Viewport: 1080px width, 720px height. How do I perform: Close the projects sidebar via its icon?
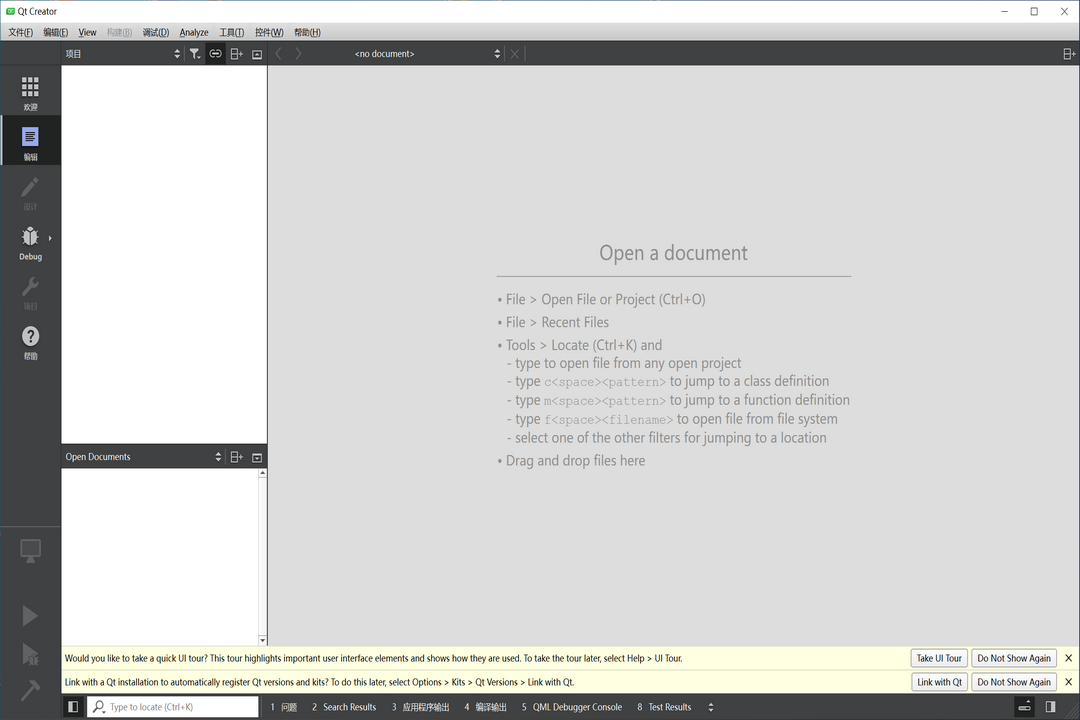pos(257,53)
